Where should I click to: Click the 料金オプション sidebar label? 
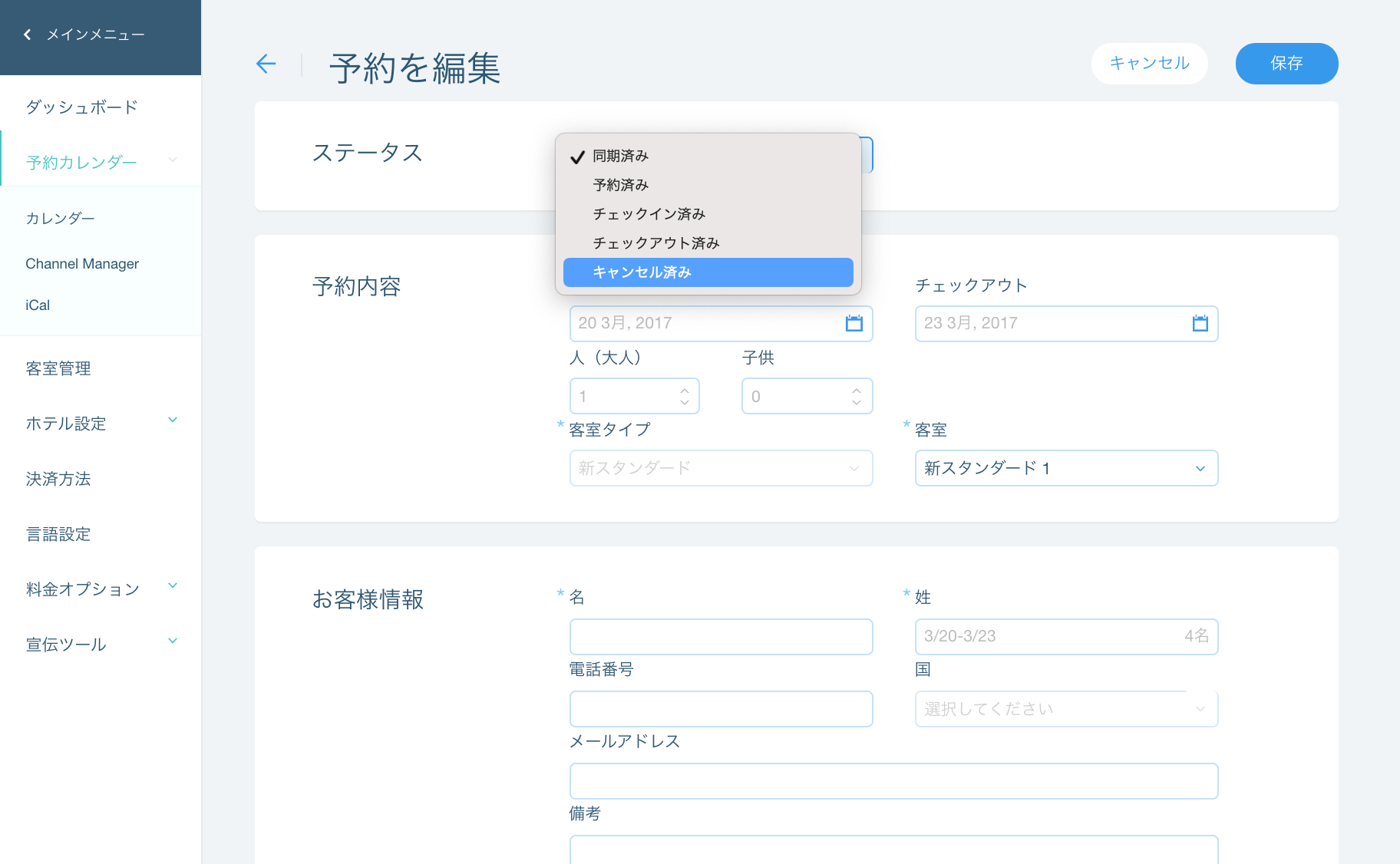83,589
